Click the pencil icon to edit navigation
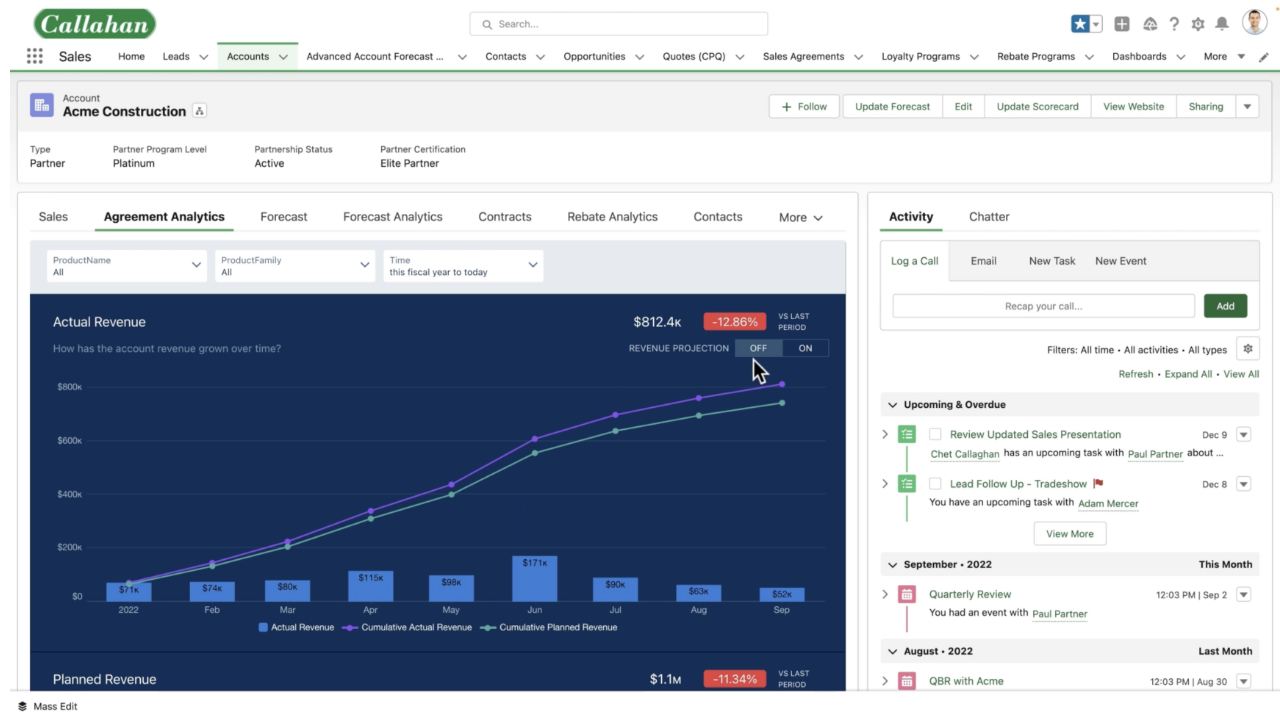 pyautogui.click(x=1264, y=57)
